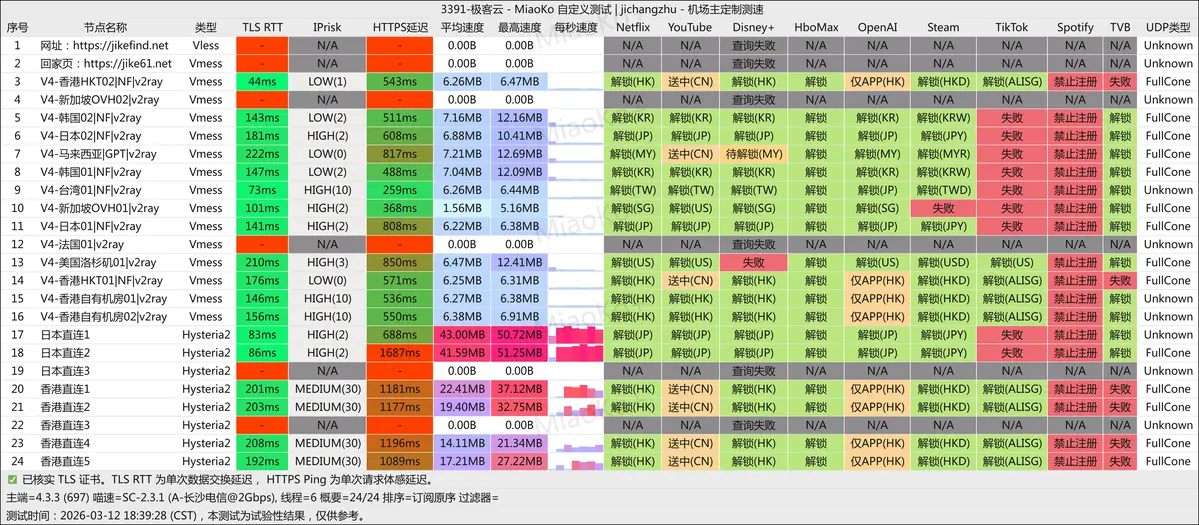Click the 43.00MB average speed cell
This screenshot has height=525, width=1199.
[461, 335]
